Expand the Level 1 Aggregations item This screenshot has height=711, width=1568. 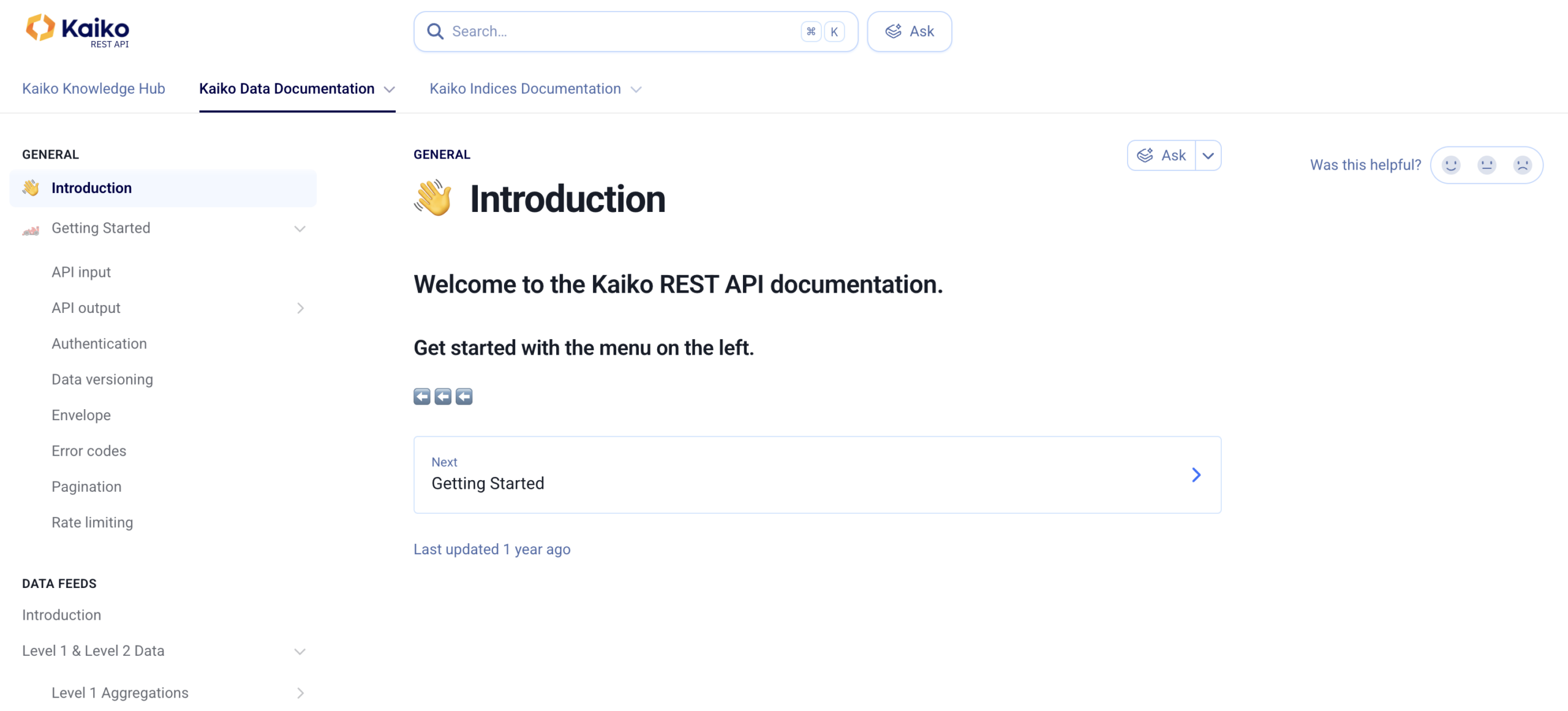pos(300,693)
